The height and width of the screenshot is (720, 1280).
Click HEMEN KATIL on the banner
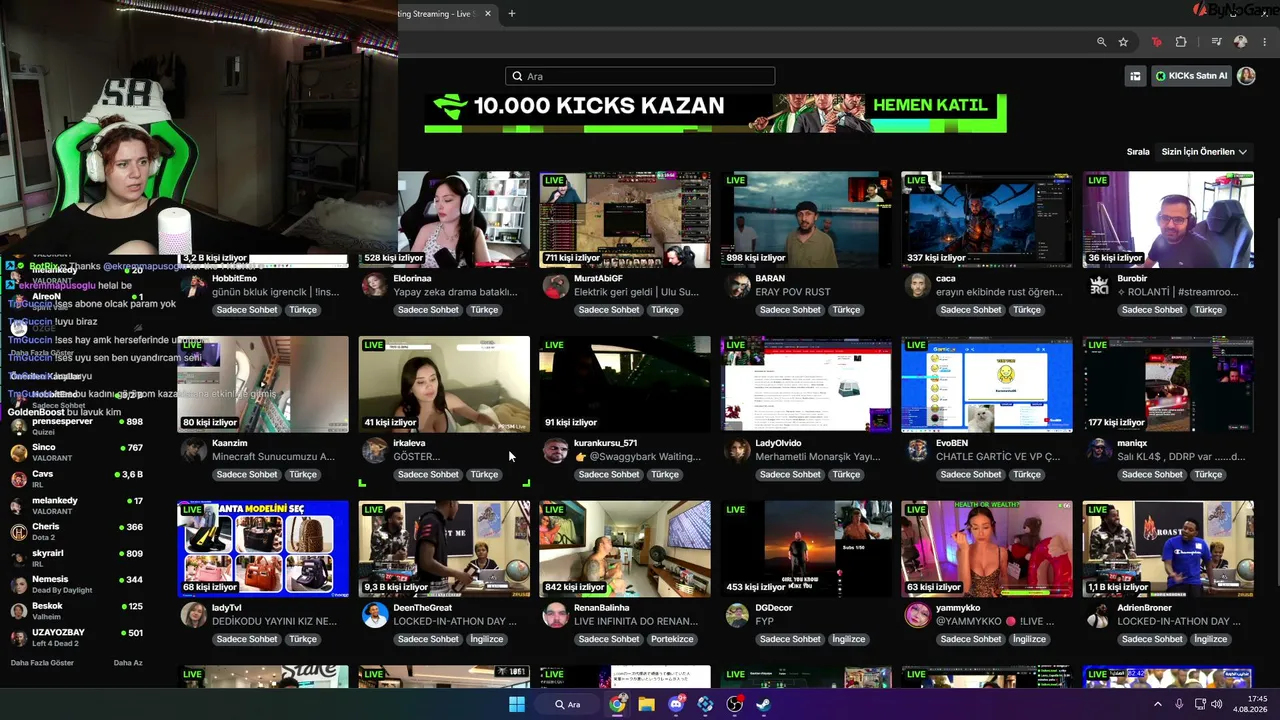point(930,105)
